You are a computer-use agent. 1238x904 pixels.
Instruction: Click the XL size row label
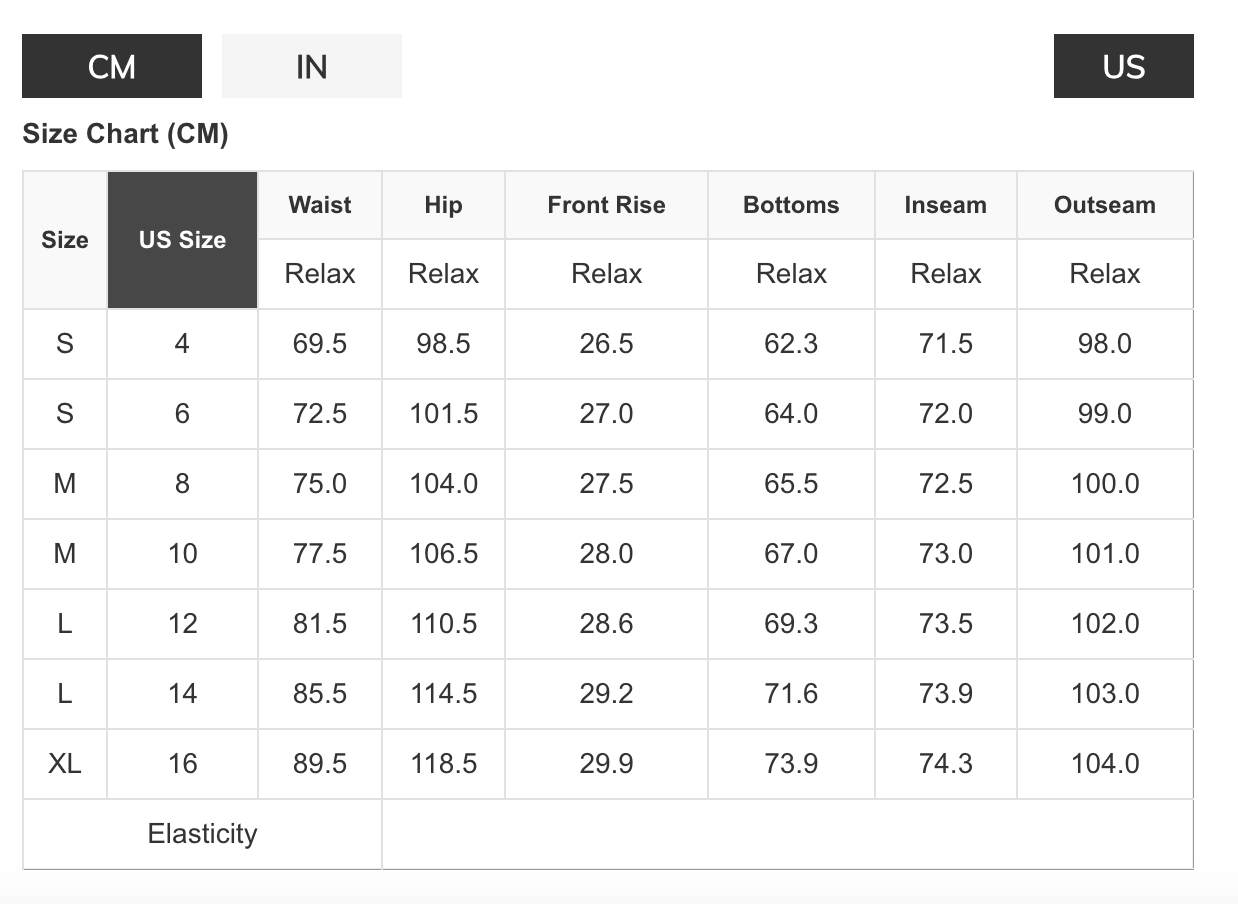pos(65,764)
